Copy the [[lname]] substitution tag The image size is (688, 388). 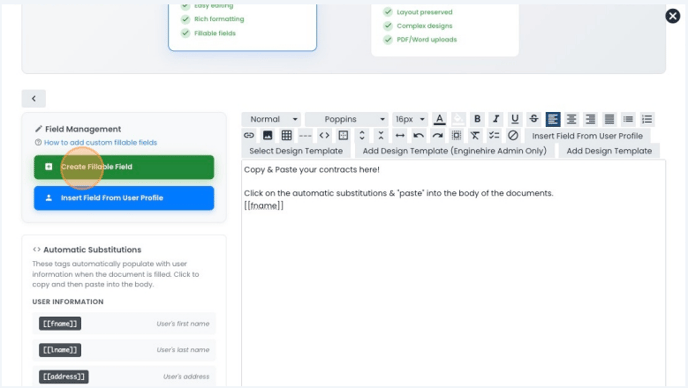[60, 350]
